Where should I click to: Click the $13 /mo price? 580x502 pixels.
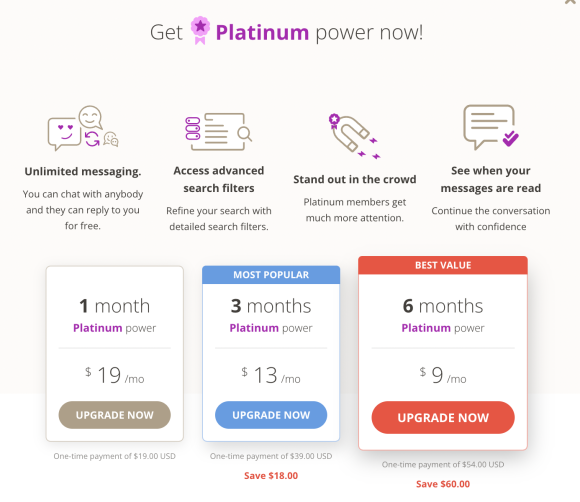coord(271,375)
